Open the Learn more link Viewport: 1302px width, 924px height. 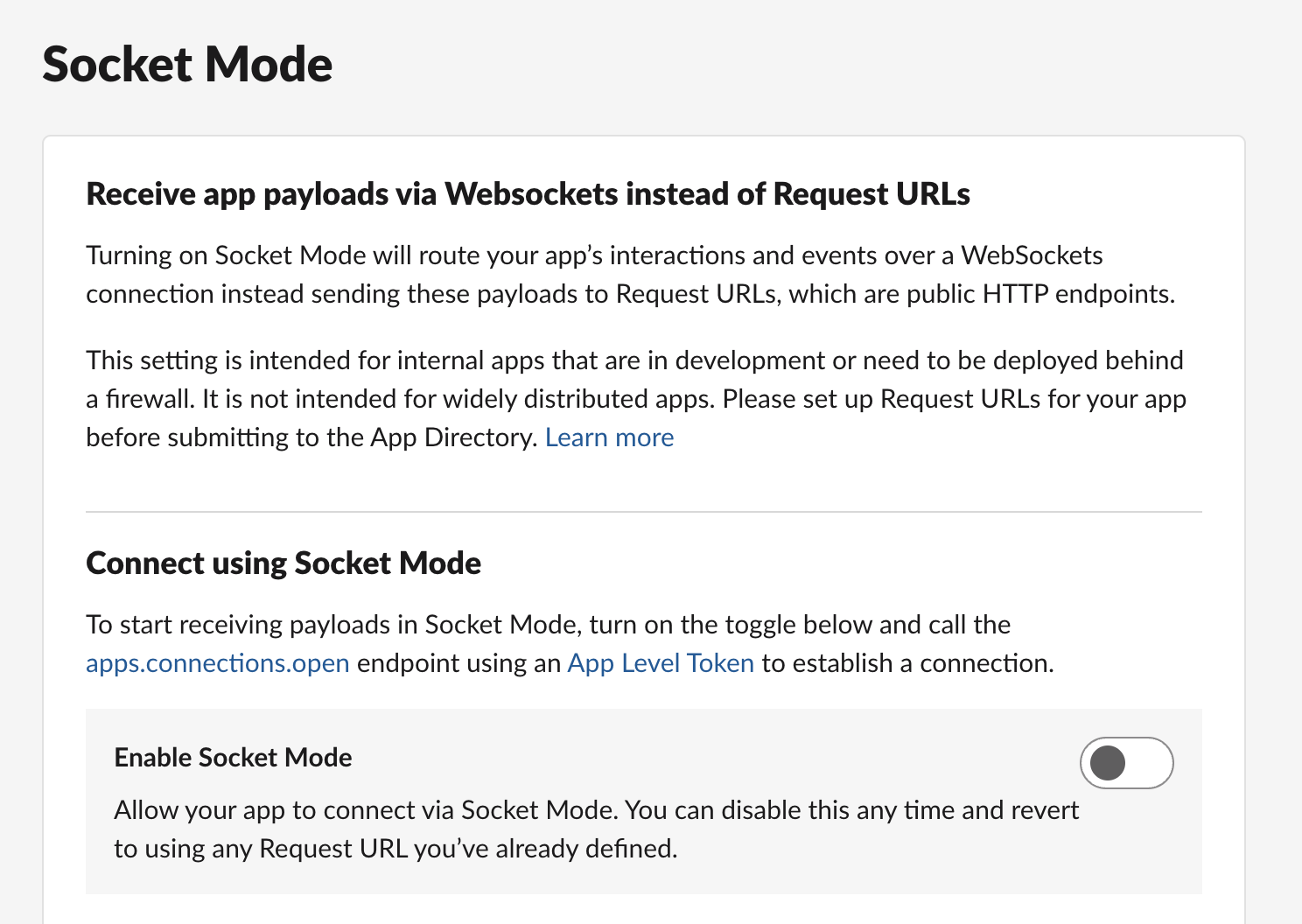pyautogui.click(x=610, y=437)
